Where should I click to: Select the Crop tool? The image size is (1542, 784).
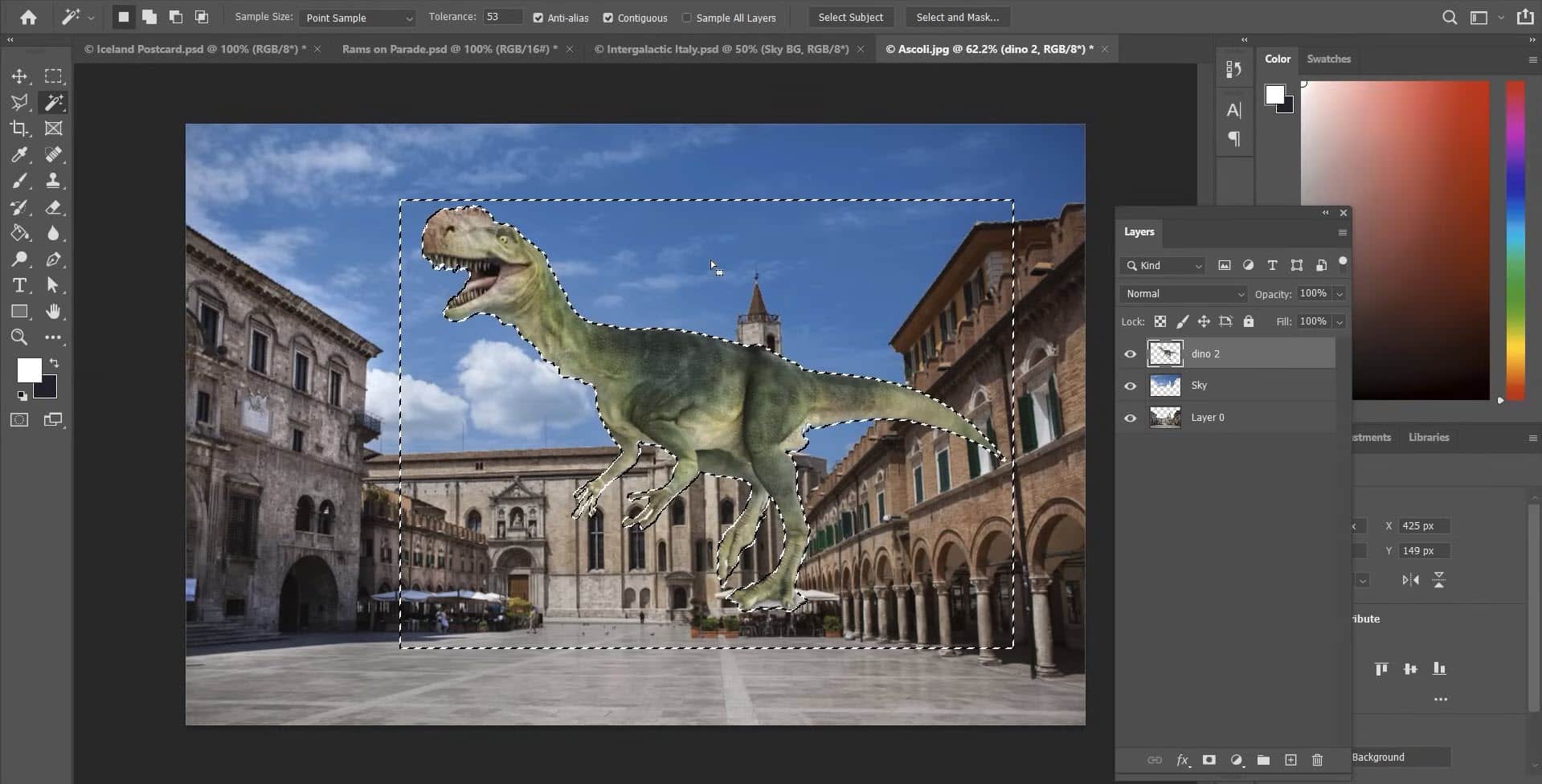[19, 128]
